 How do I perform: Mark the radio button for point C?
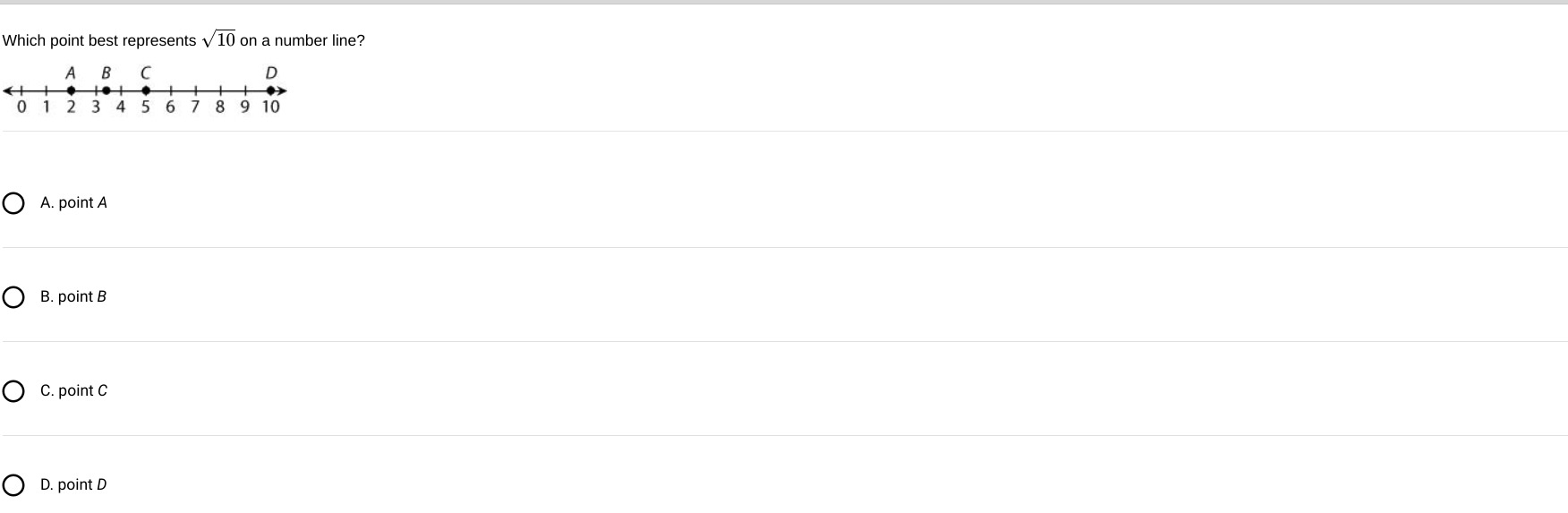tap(13, 391)
